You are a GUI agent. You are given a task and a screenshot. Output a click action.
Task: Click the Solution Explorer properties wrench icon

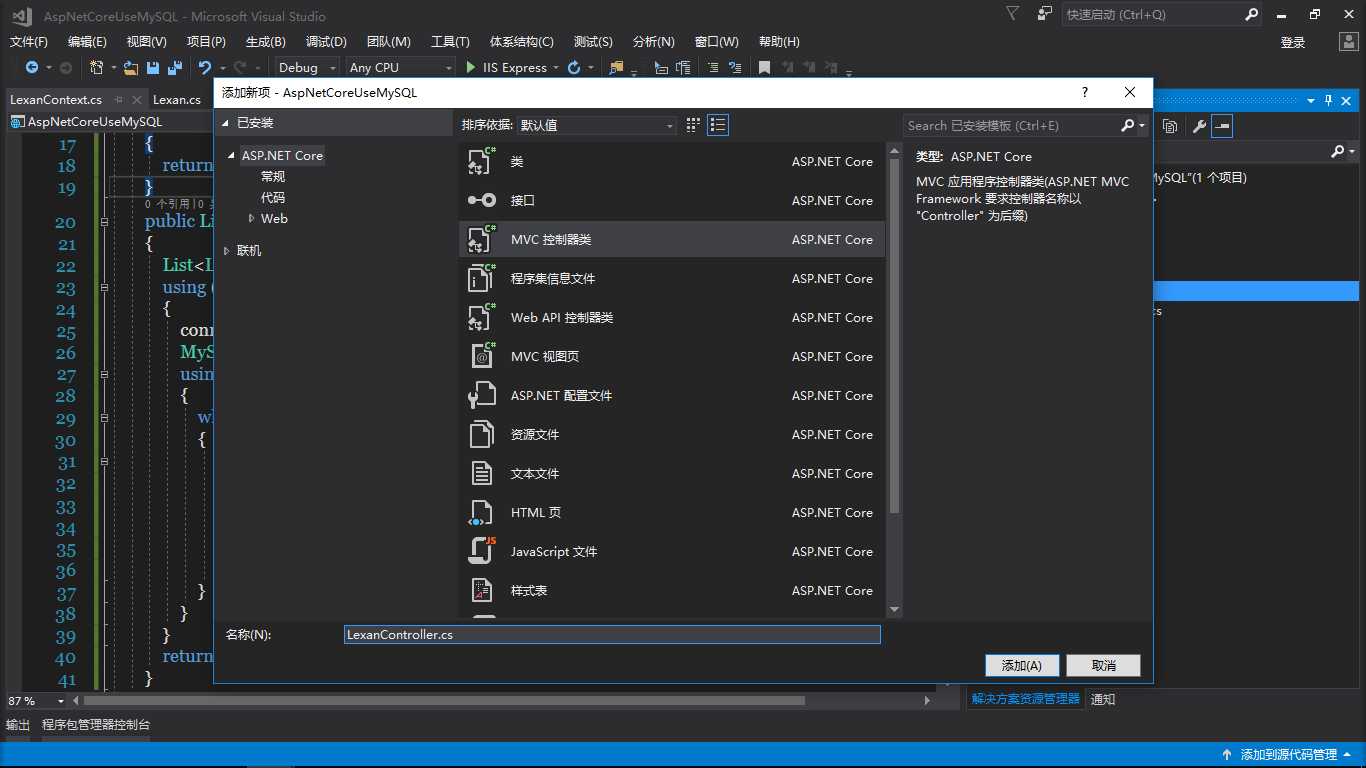1199,126
